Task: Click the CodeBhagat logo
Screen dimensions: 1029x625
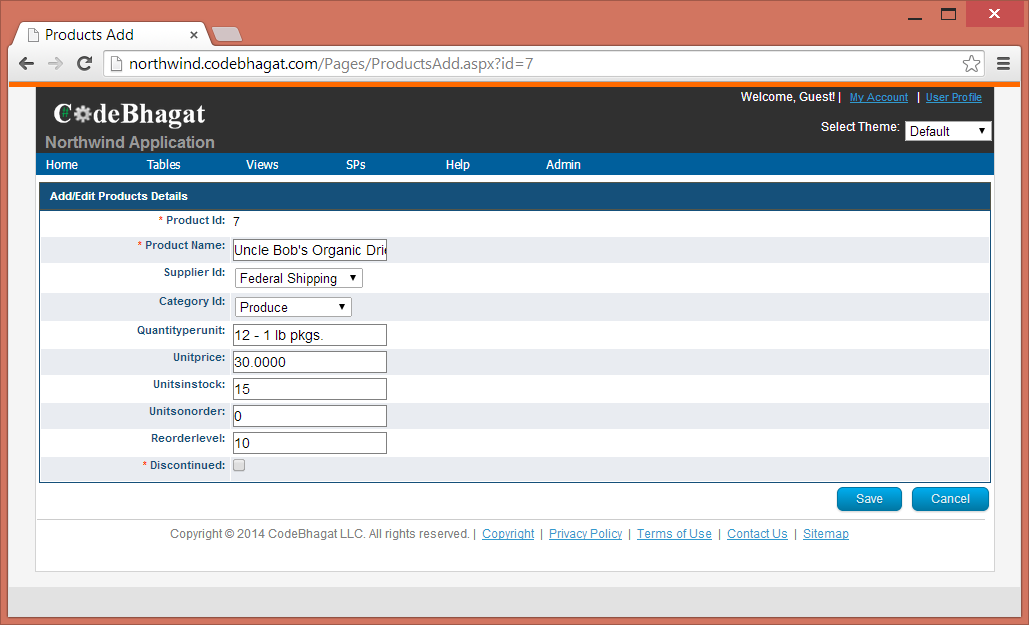Action: point(129,114)
